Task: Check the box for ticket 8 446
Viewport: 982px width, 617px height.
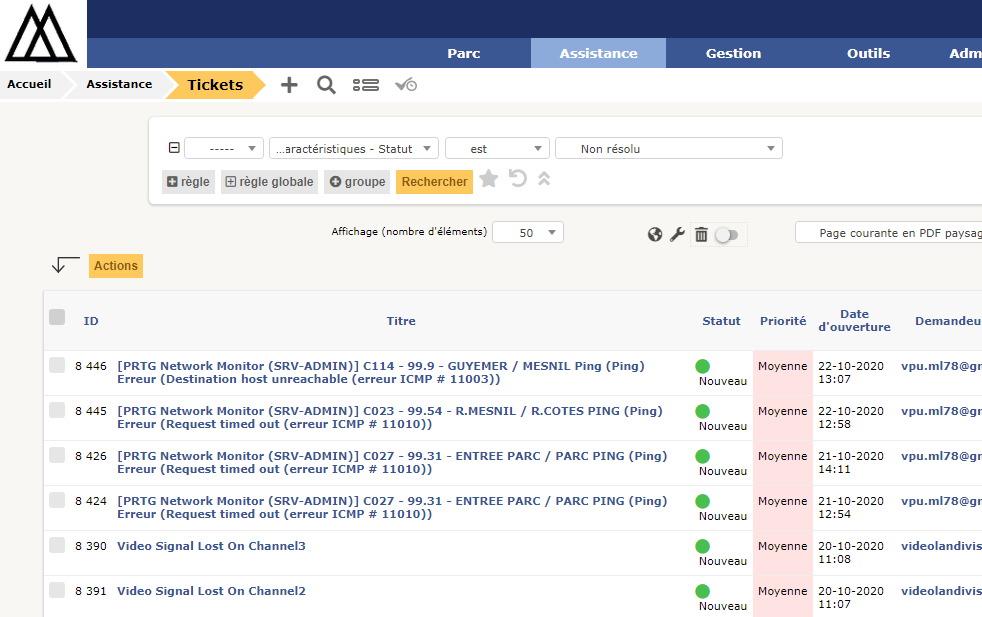Action: point(57,366)
